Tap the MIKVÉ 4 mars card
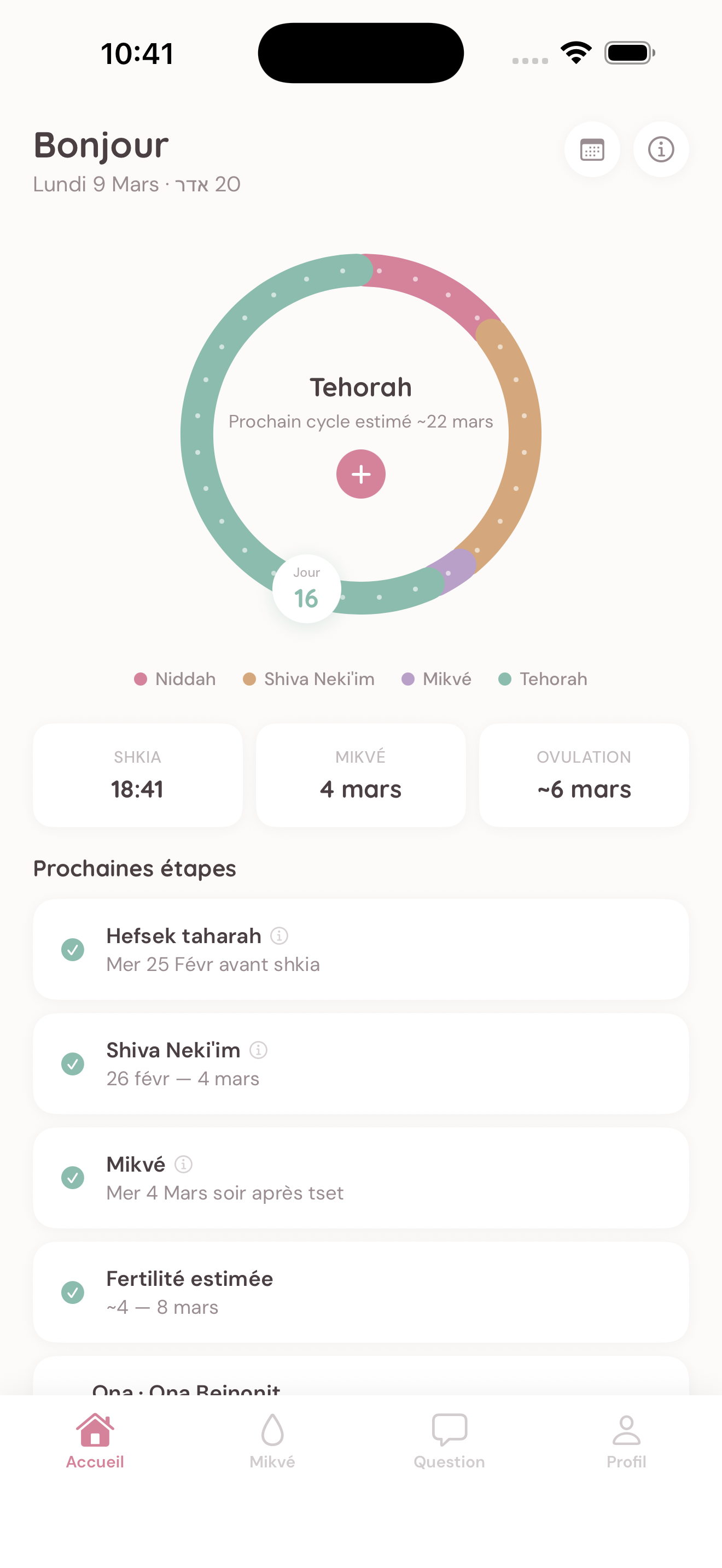The height and width of the screenshot is (1568, 722). point(361,775)
